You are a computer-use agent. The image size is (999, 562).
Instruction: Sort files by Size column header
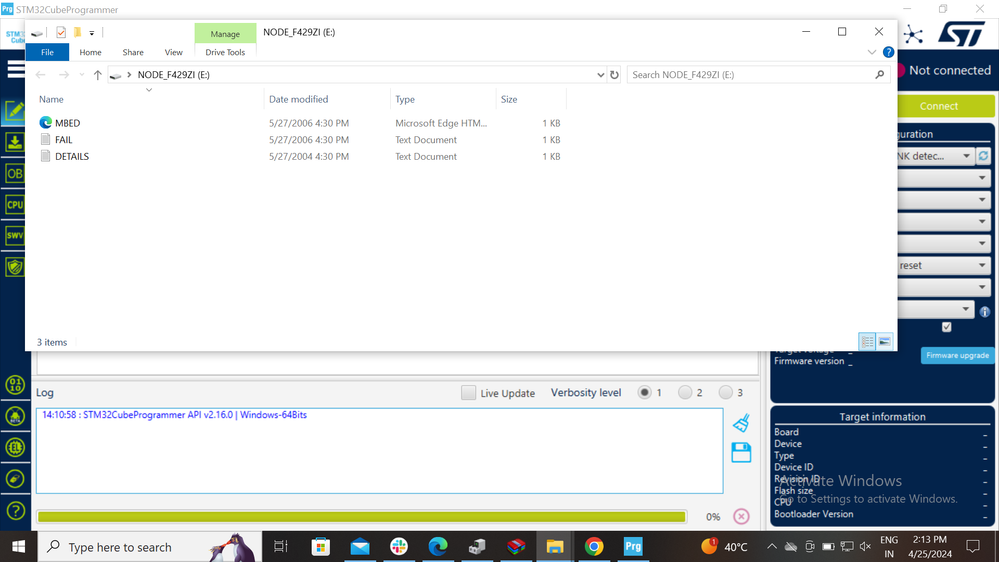(531, 99)
